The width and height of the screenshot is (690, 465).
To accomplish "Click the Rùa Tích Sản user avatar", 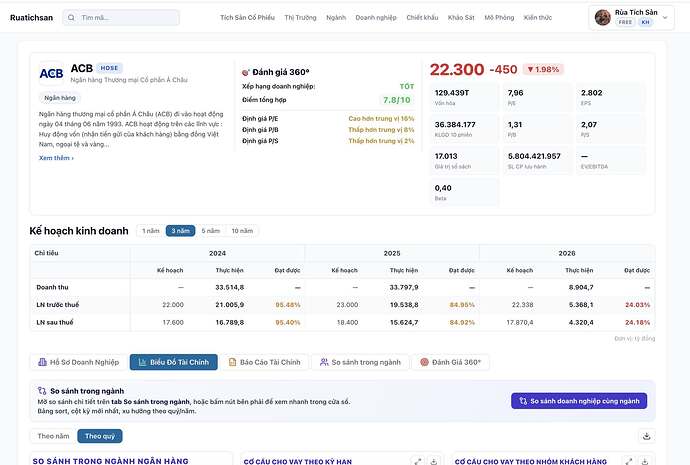I will pos(602,18).
